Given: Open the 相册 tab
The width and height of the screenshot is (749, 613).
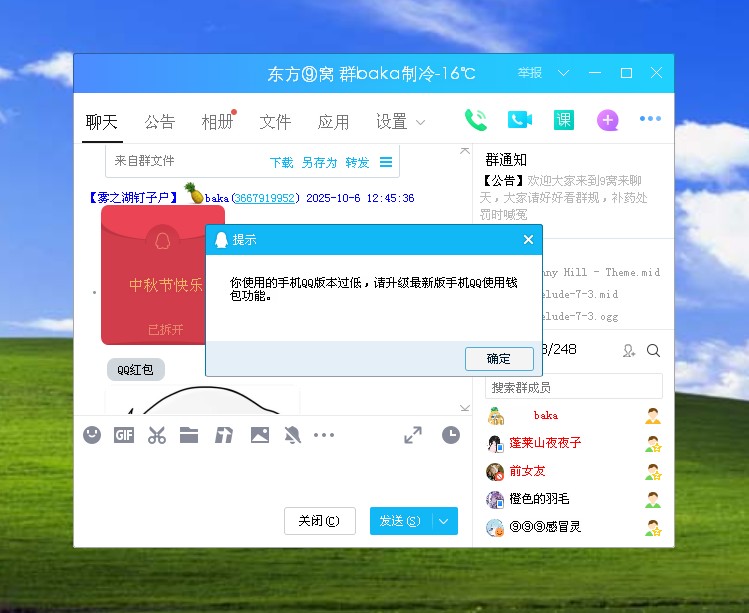Looking at the screenshot, I should pos(217,122).
